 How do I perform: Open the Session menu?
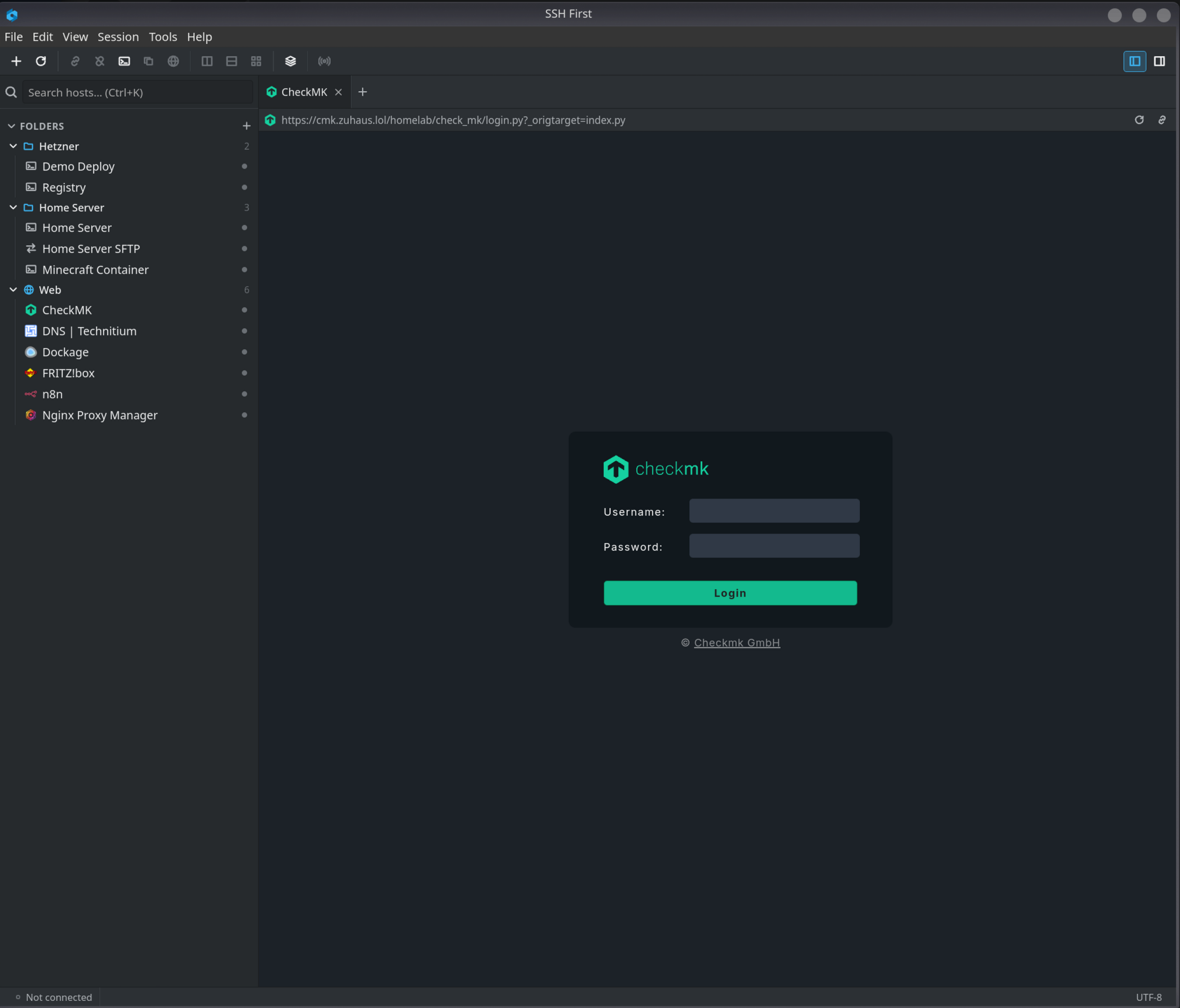pyautogui.click(x=118, y=37)
